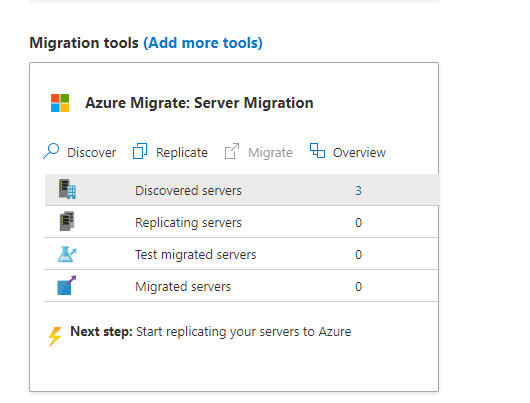Screen dimensions: 530x403
Task: Click the Discovered servers building icon
Action: (67, 189)
